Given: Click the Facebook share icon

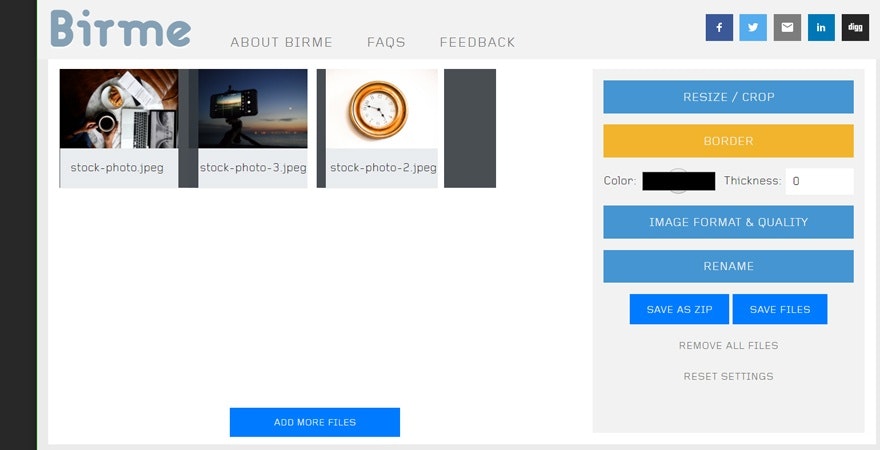Looking at the screenshot, I should [719, 27].
